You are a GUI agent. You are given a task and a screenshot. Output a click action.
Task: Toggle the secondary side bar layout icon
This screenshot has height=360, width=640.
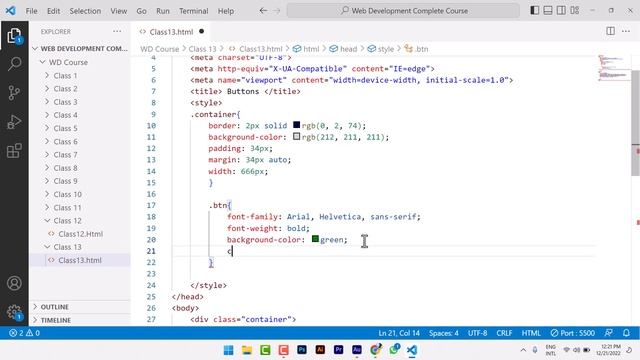(x=561, y=11)
